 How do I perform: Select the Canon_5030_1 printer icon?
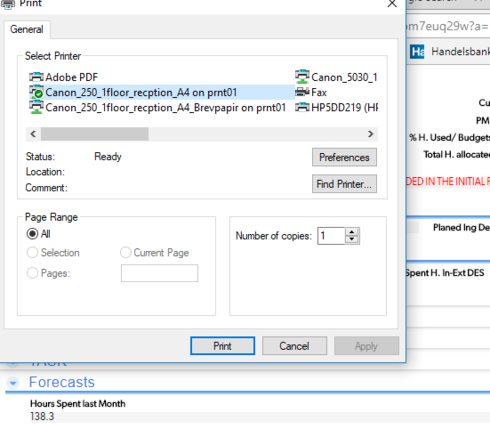tap(302, 77)
